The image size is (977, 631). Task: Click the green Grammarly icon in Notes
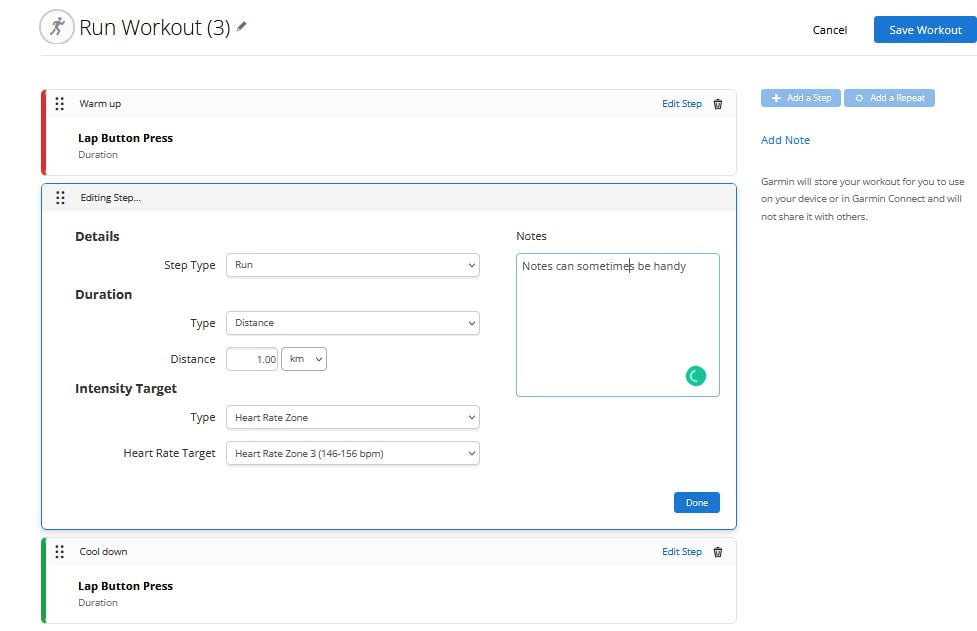696,376
